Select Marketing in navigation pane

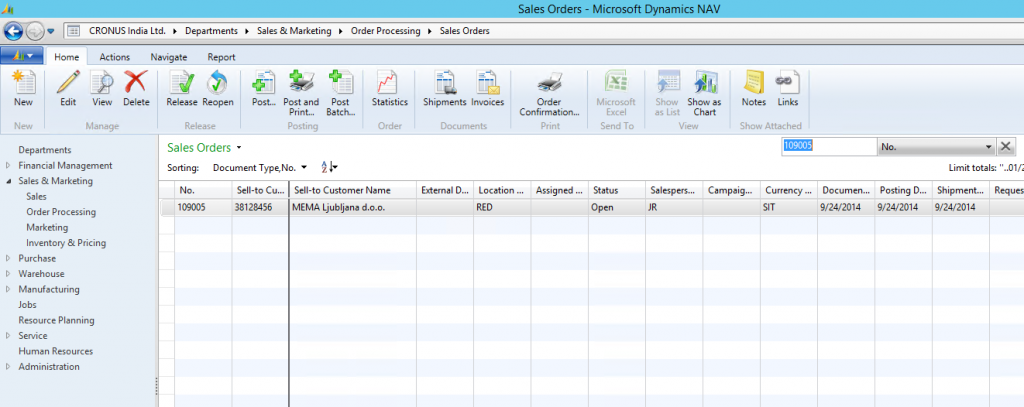[47, 227]
